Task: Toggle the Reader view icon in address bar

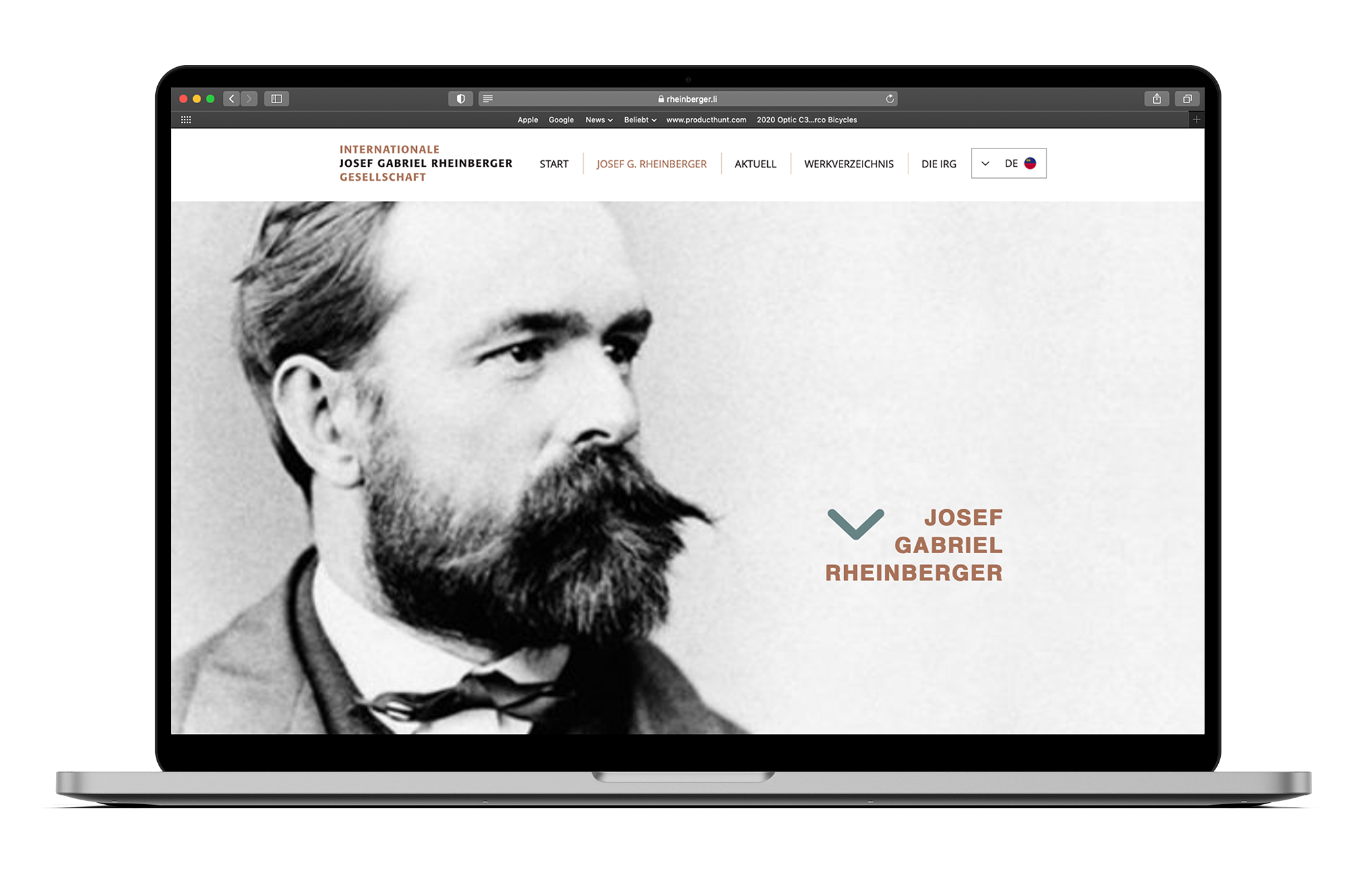Action: [x=488, y=99]
